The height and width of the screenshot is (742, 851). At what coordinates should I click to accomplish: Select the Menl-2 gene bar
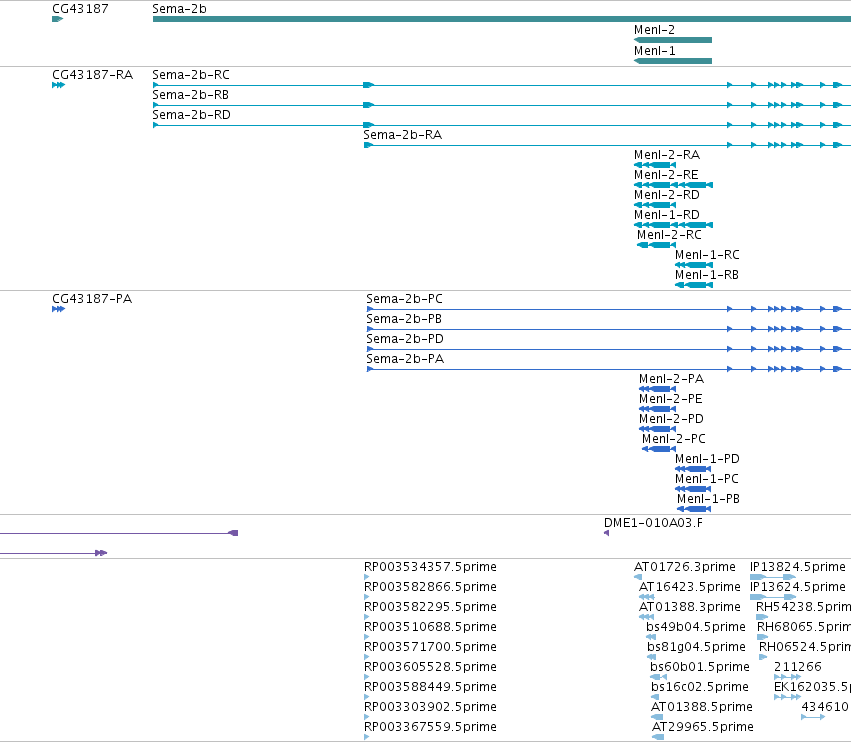[673, 40]
